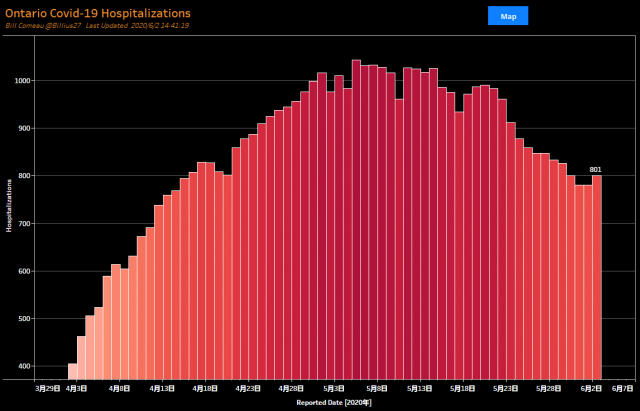Click the 6月2日 date axis label
Viewport: 640px width, 411px height.
[x=591, y=389]
